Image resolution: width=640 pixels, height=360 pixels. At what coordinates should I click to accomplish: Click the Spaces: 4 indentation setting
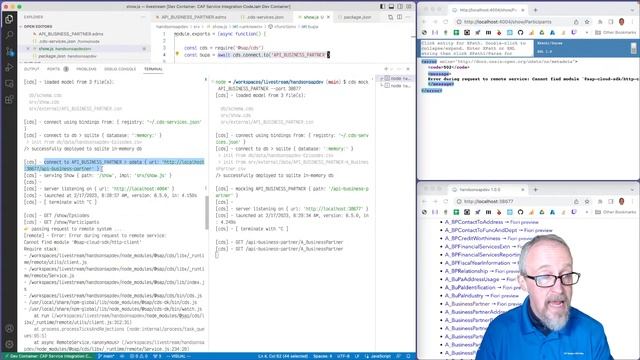click(322, 356)
